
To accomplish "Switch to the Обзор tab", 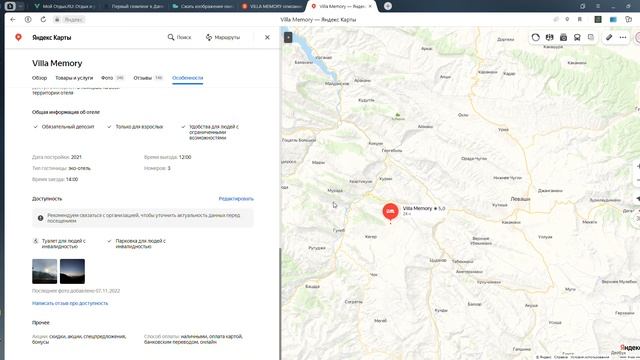I will (40, 78).
